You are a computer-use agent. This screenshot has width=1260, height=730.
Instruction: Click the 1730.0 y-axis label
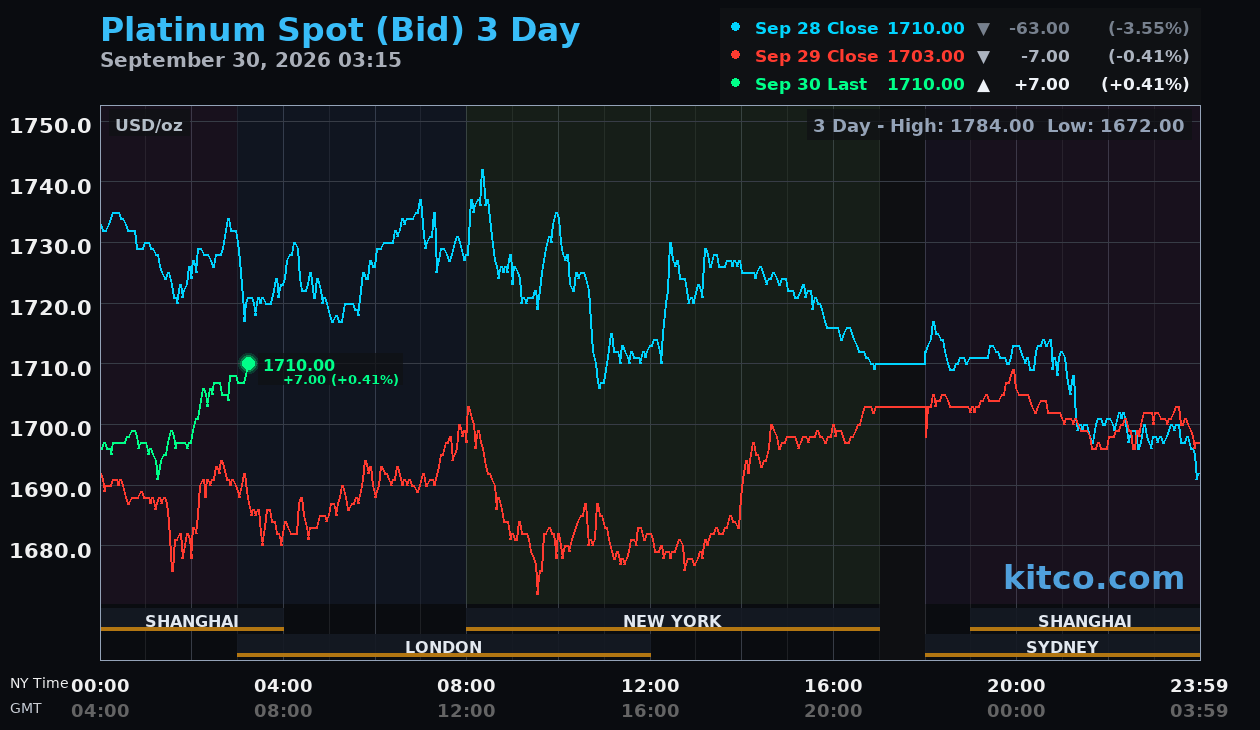51,246
